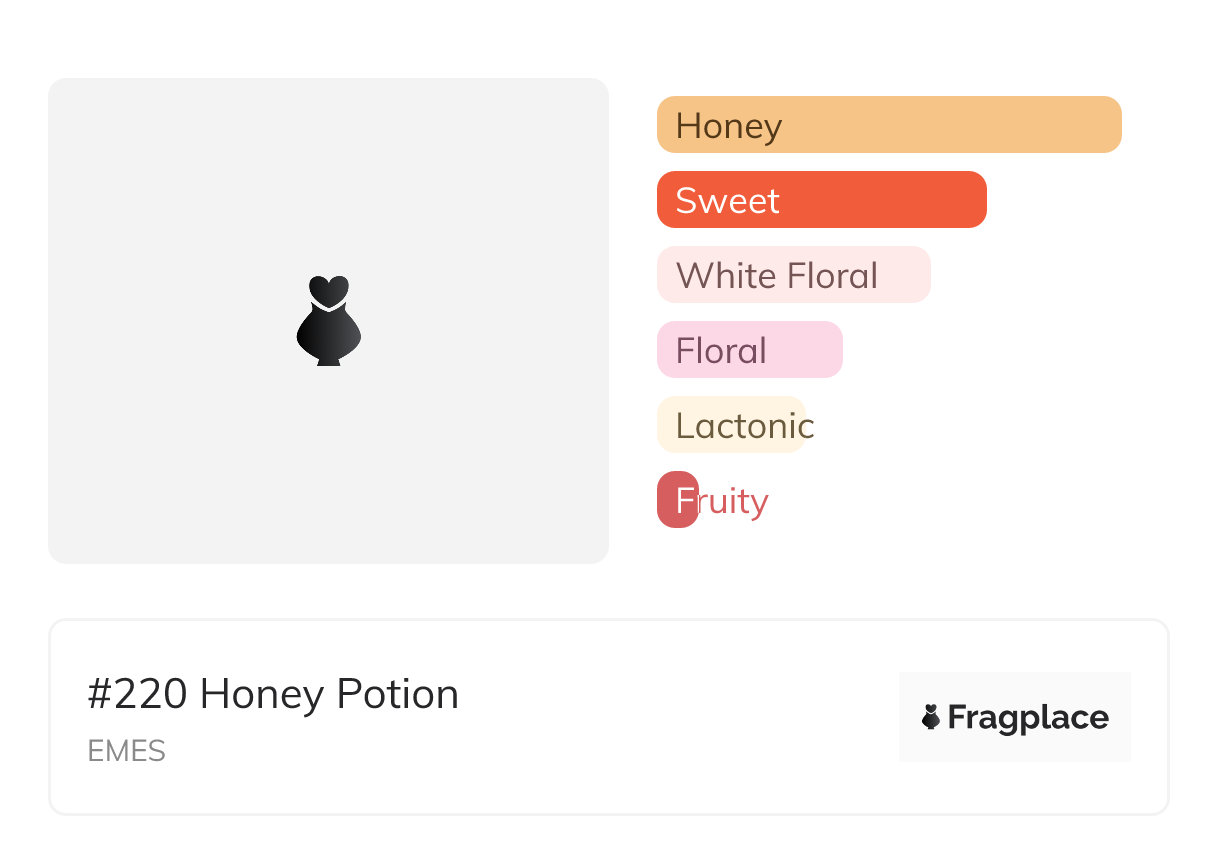
Task: Open the "#220 Honey Potion" title
Action: coord(273,694)
